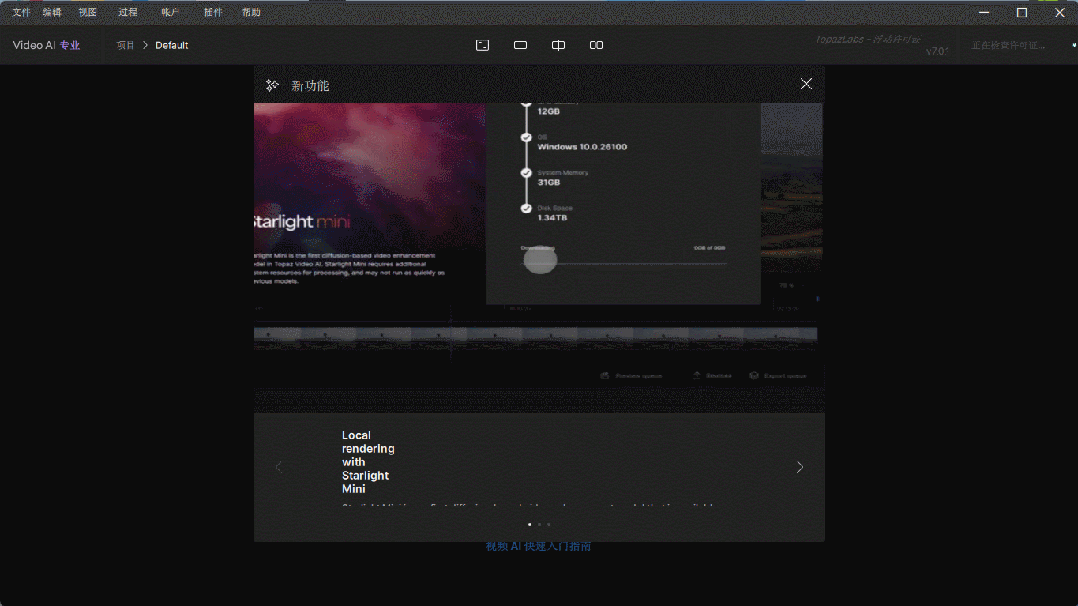The height and width of the screenshot is (606, 1078).
Task: Switch to single view mode icon
Action: pyautogui.click(x=520, y=45)
